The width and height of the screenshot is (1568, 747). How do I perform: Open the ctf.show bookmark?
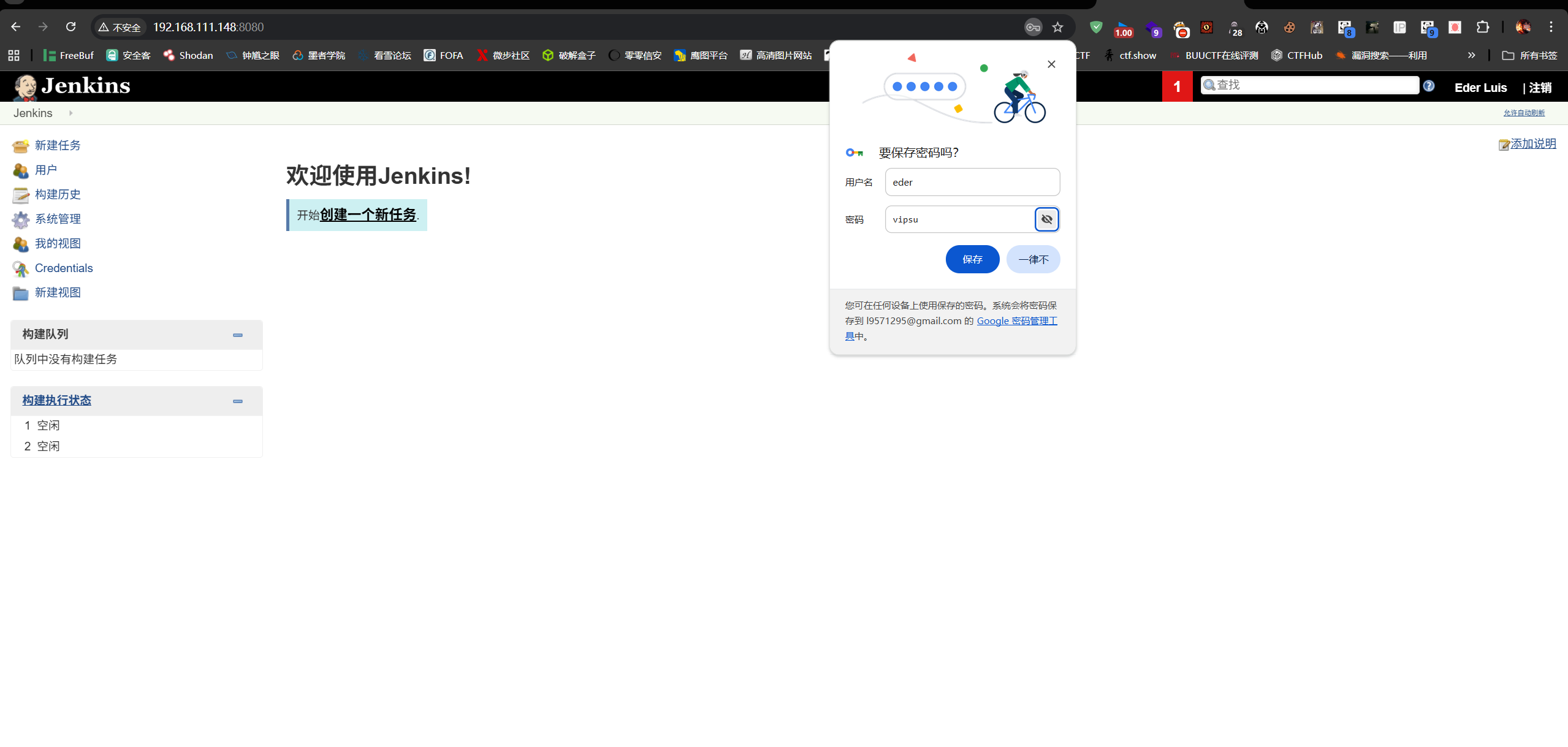tap(1130, 55)
